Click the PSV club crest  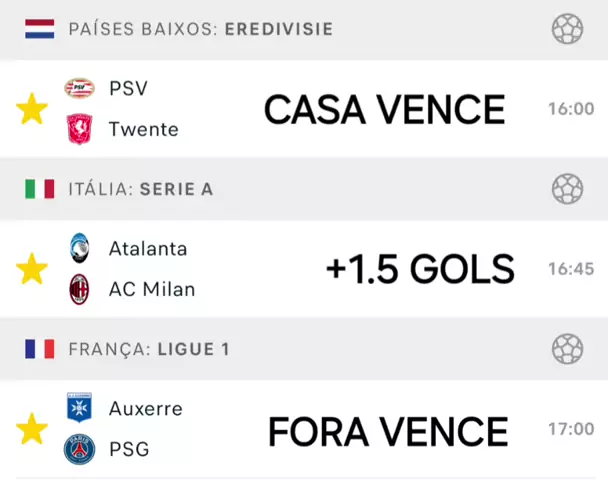click(79, 88)
